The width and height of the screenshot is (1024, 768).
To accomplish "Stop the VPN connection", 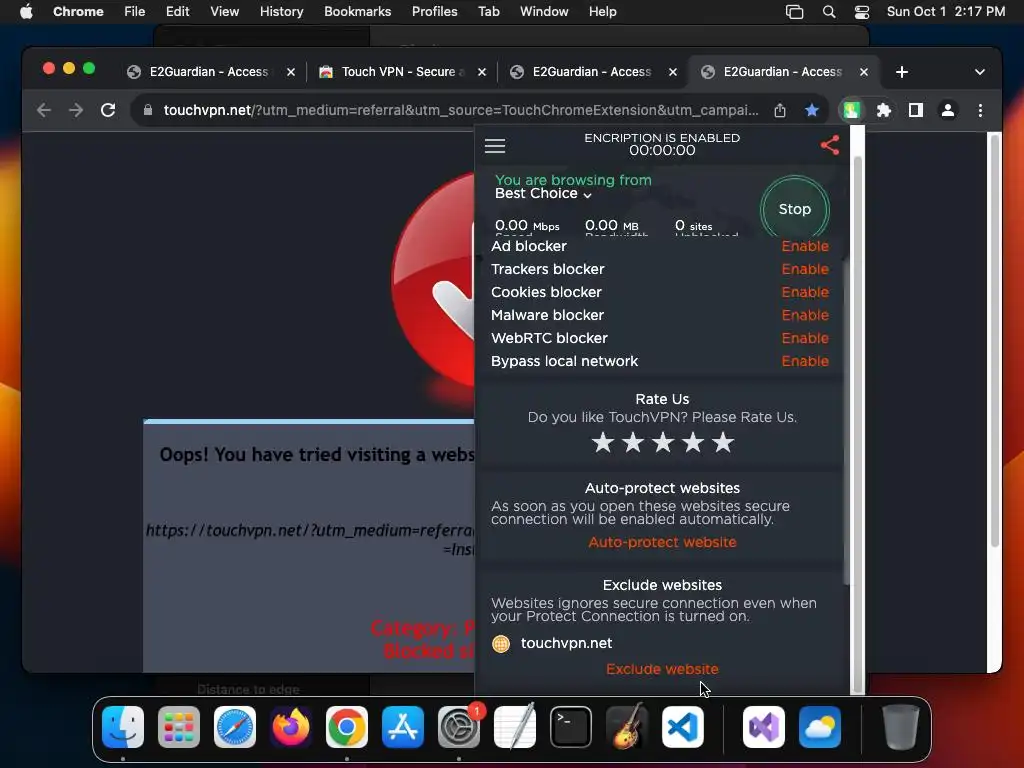I will (795, 208).
